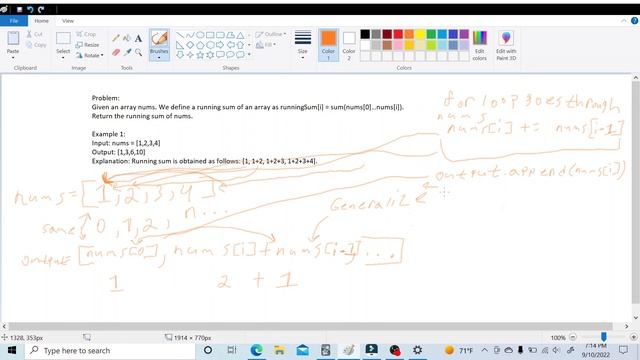Pick the black color swatch

[x=365, y=34]
